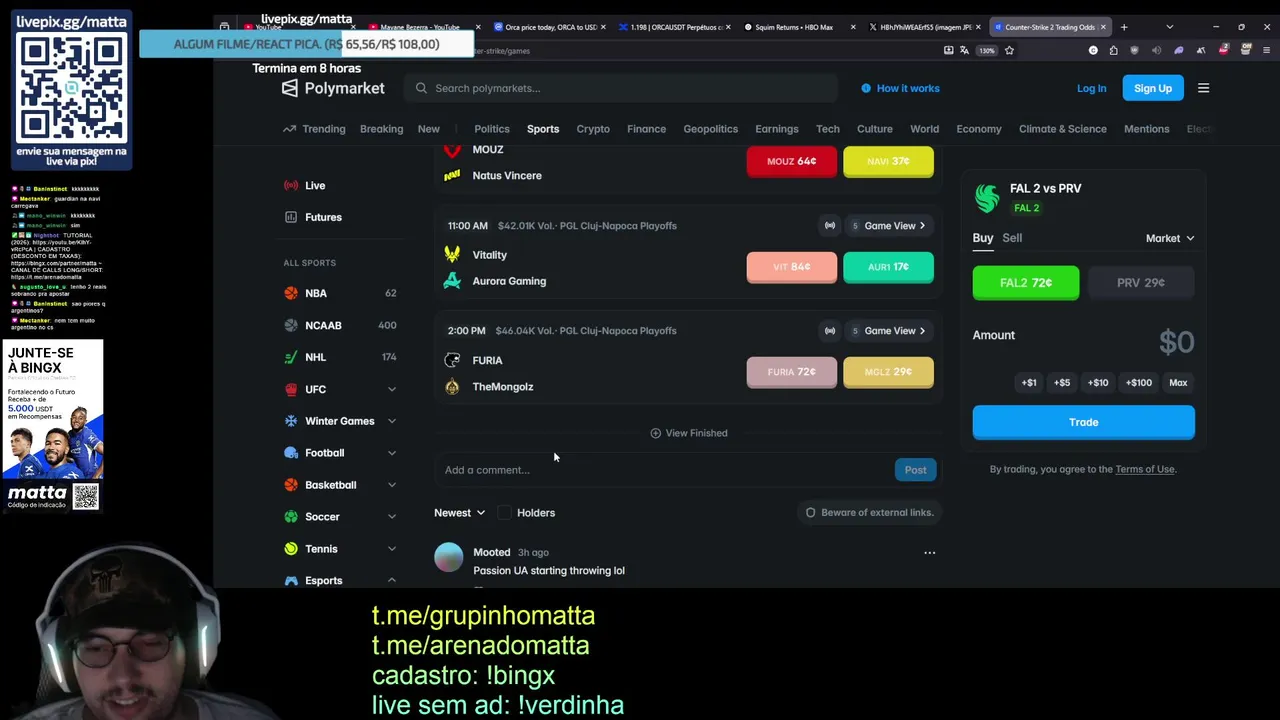Screen dimensions: 1280x720
Task: Open Game View for FURIA match
Action: [887, 331]
